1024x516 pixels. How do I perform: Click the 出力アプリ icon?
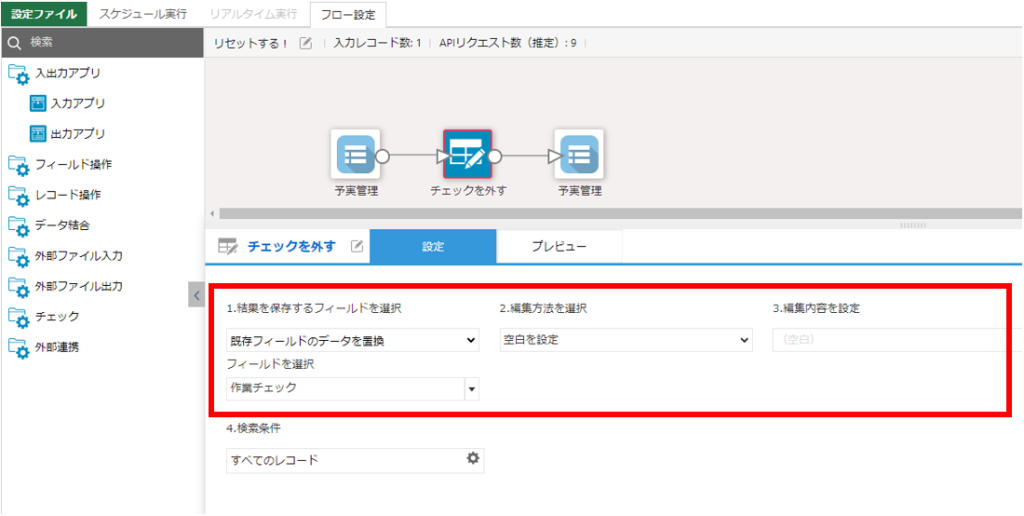(x=39, y=134)
